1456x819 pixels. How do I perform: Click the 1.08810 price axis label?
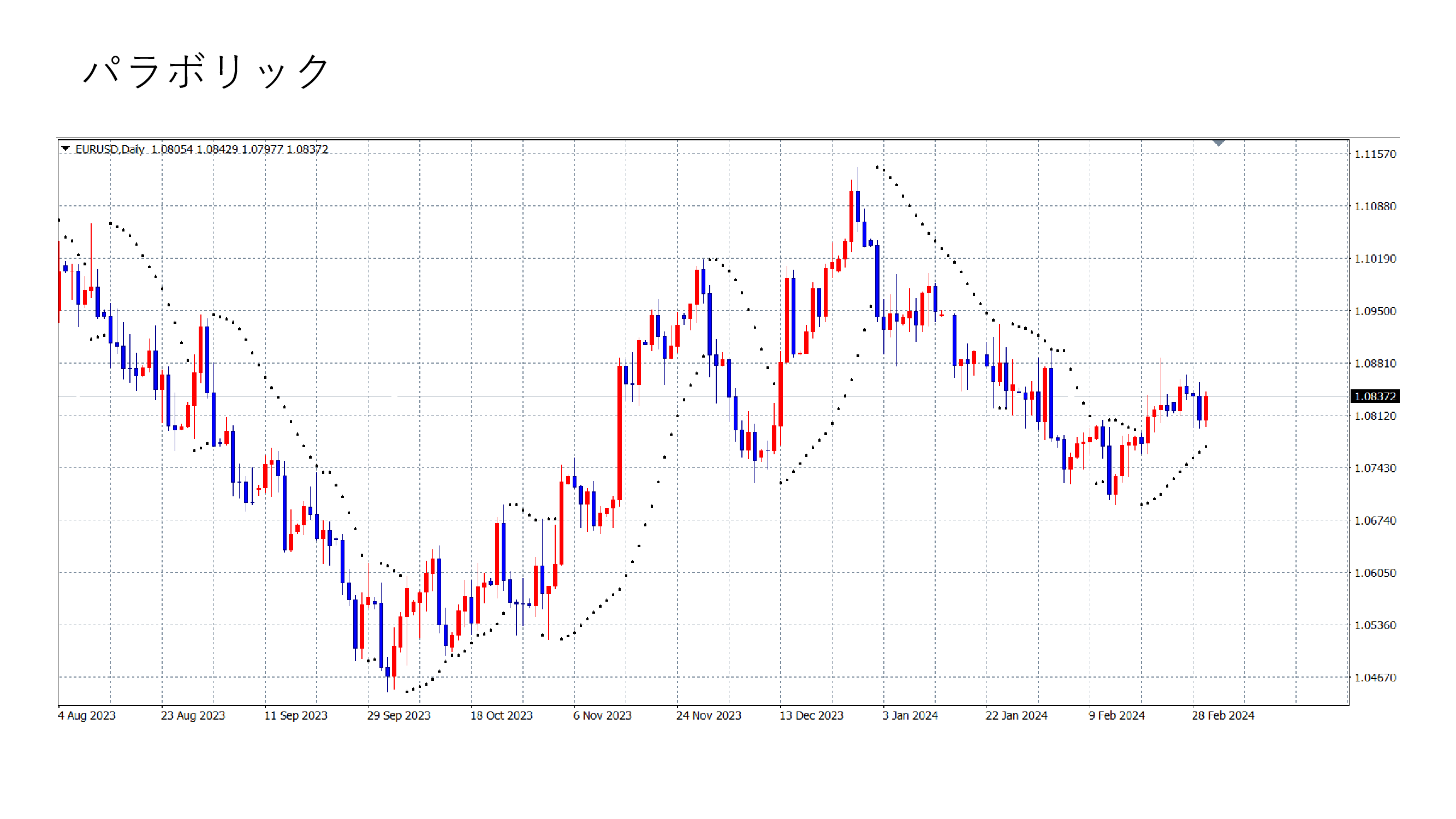coord(1375,364)
